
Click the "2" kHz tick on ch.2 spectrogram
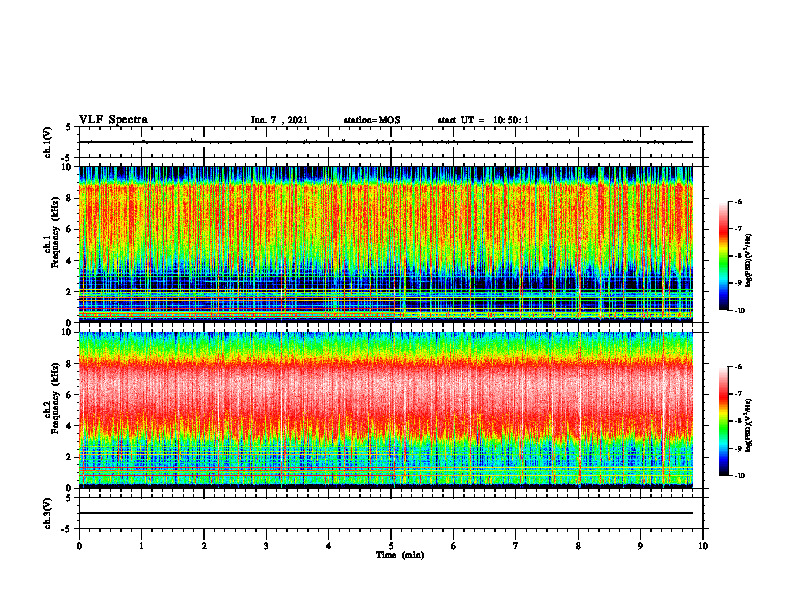pos(70,457)
